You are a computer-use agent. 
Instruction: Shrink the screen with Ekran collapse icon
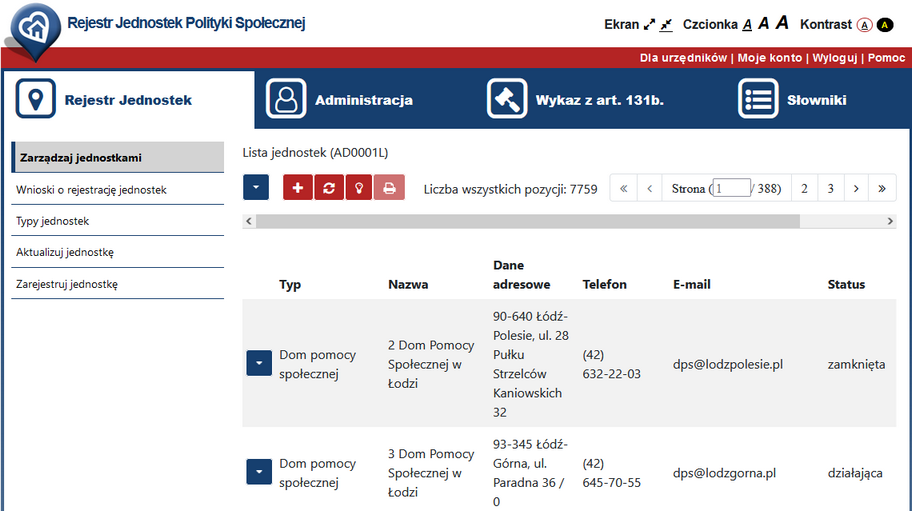pyautogui.click(x=667, y=24)
